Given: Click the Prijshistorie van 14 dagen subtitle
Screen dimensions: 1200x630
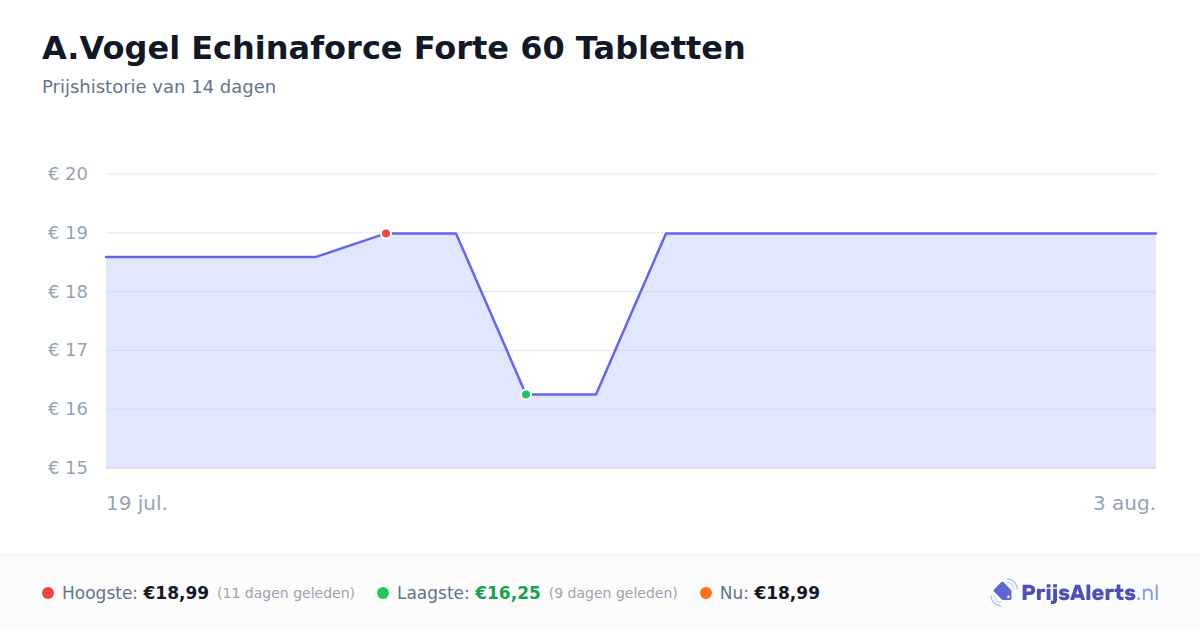Looking at the screenshot, I should (x=159, y=87).
